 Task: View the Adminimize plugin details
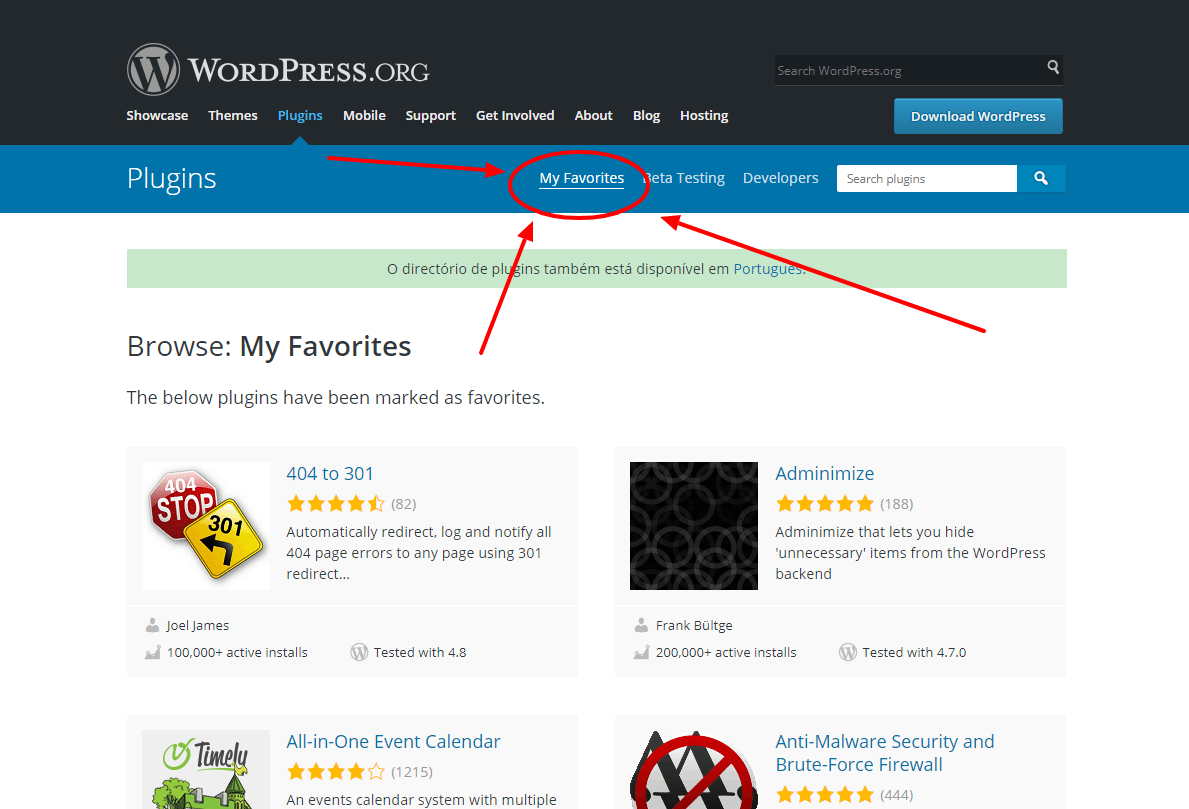tap(824, 473)
